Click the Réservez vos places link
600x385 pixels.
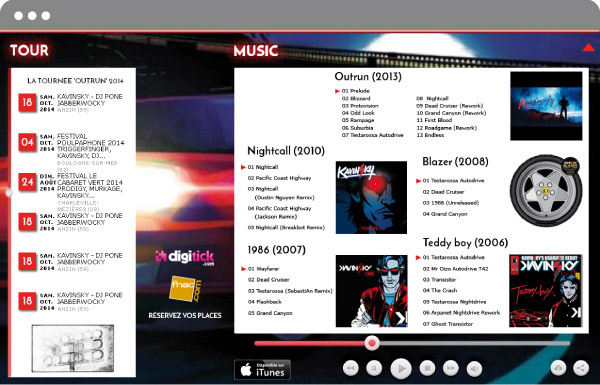(185, 315)
